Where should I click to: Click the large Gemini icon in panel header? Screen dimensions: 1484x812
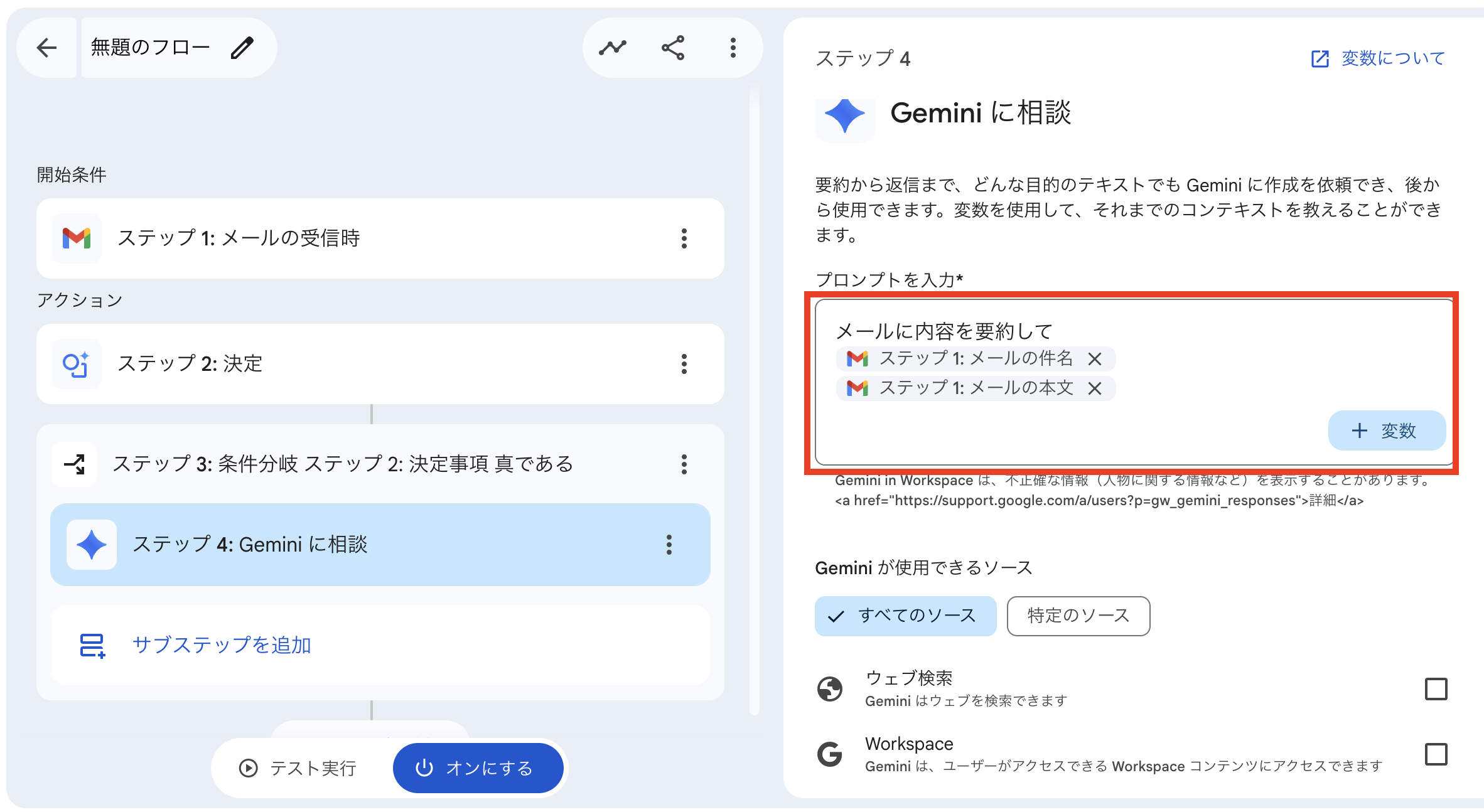845,115
